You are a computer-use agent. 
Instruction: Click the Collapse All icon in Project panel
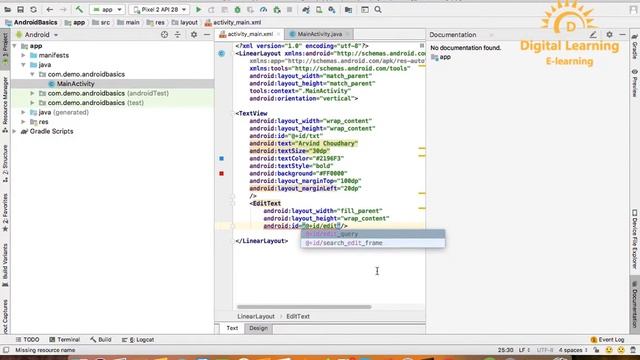tap(178, 35)
